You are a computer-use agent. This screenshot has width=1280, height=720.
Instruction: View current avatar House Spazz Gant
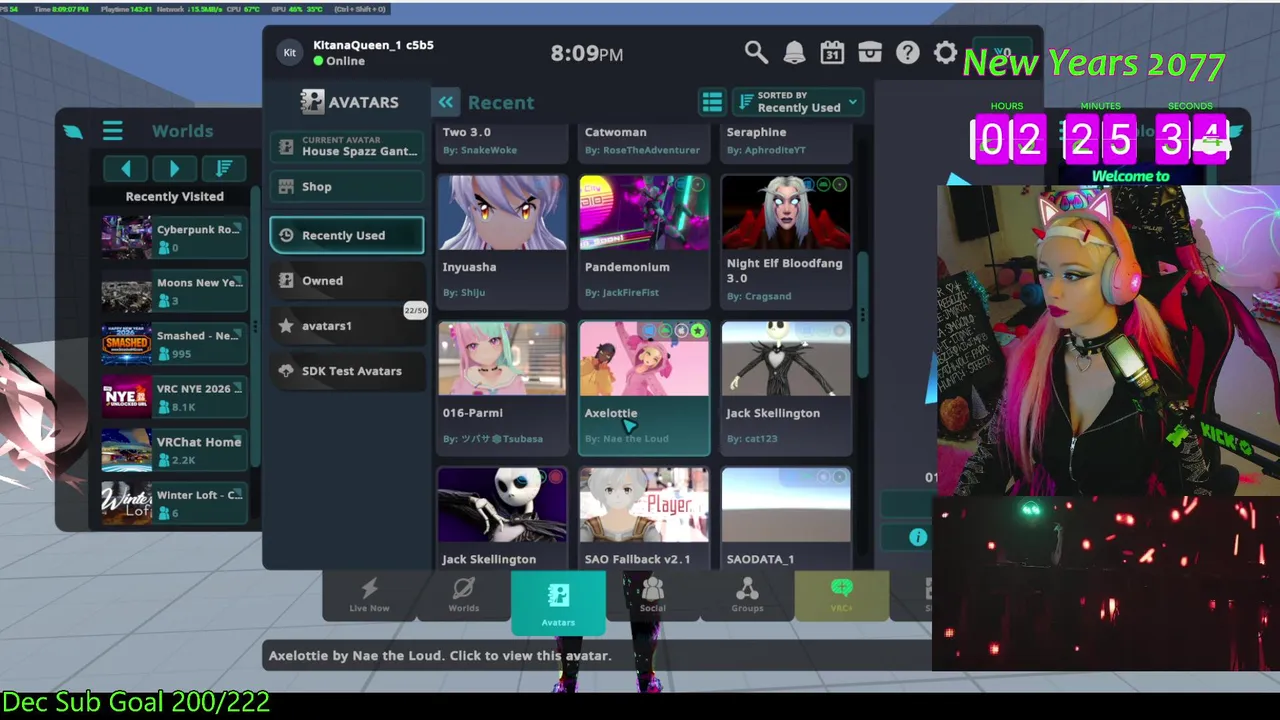point(347,146)
